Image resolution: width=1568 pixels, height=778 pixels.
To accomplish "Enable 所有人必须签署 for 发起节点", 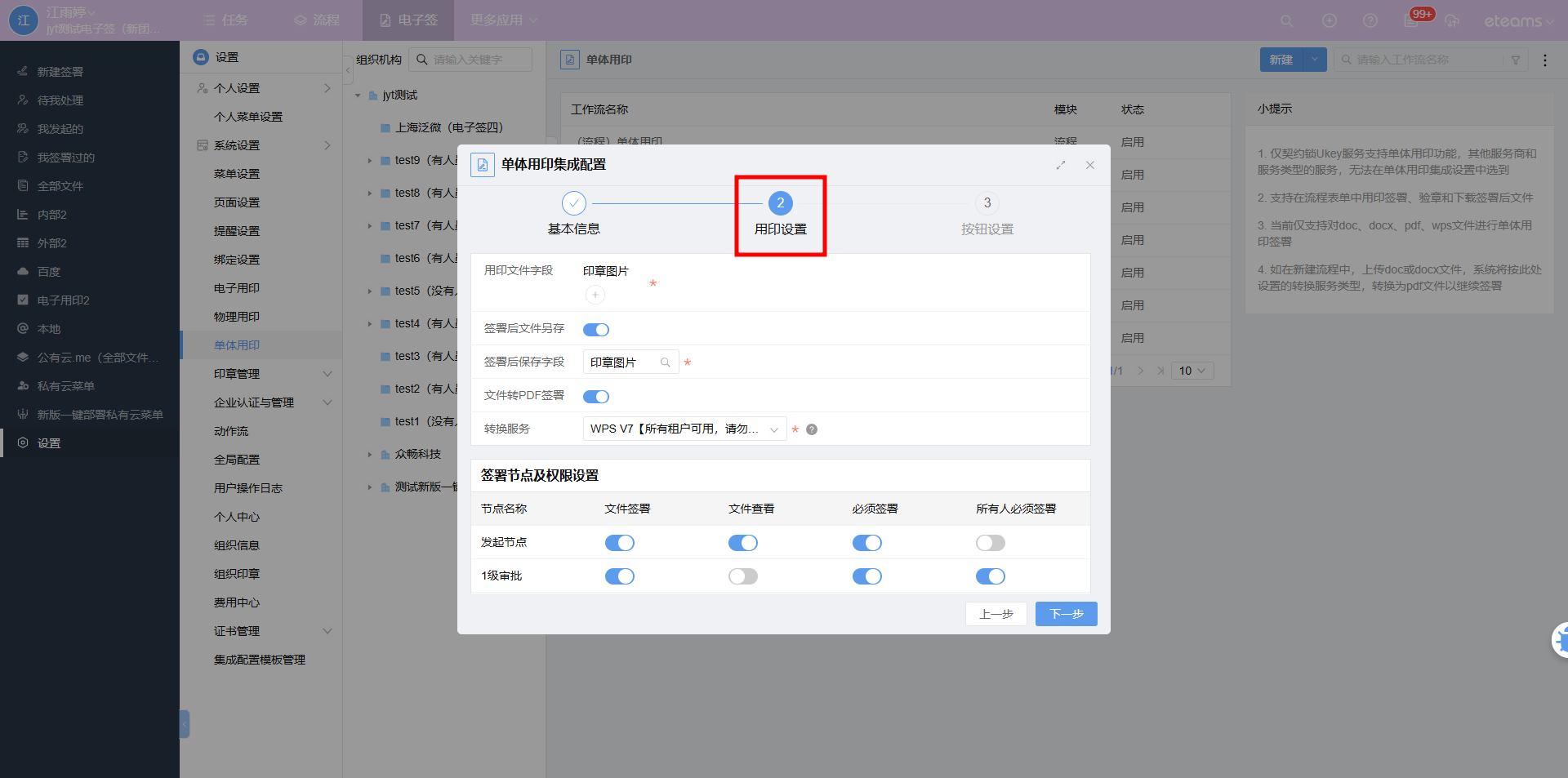I will (990, 543).
